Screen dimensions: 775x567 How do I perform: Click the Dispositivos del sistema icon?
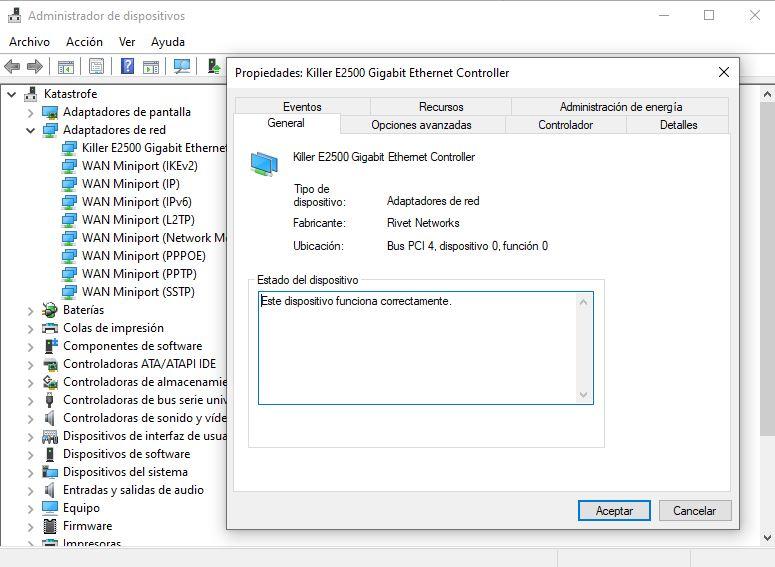coord(50,472)
